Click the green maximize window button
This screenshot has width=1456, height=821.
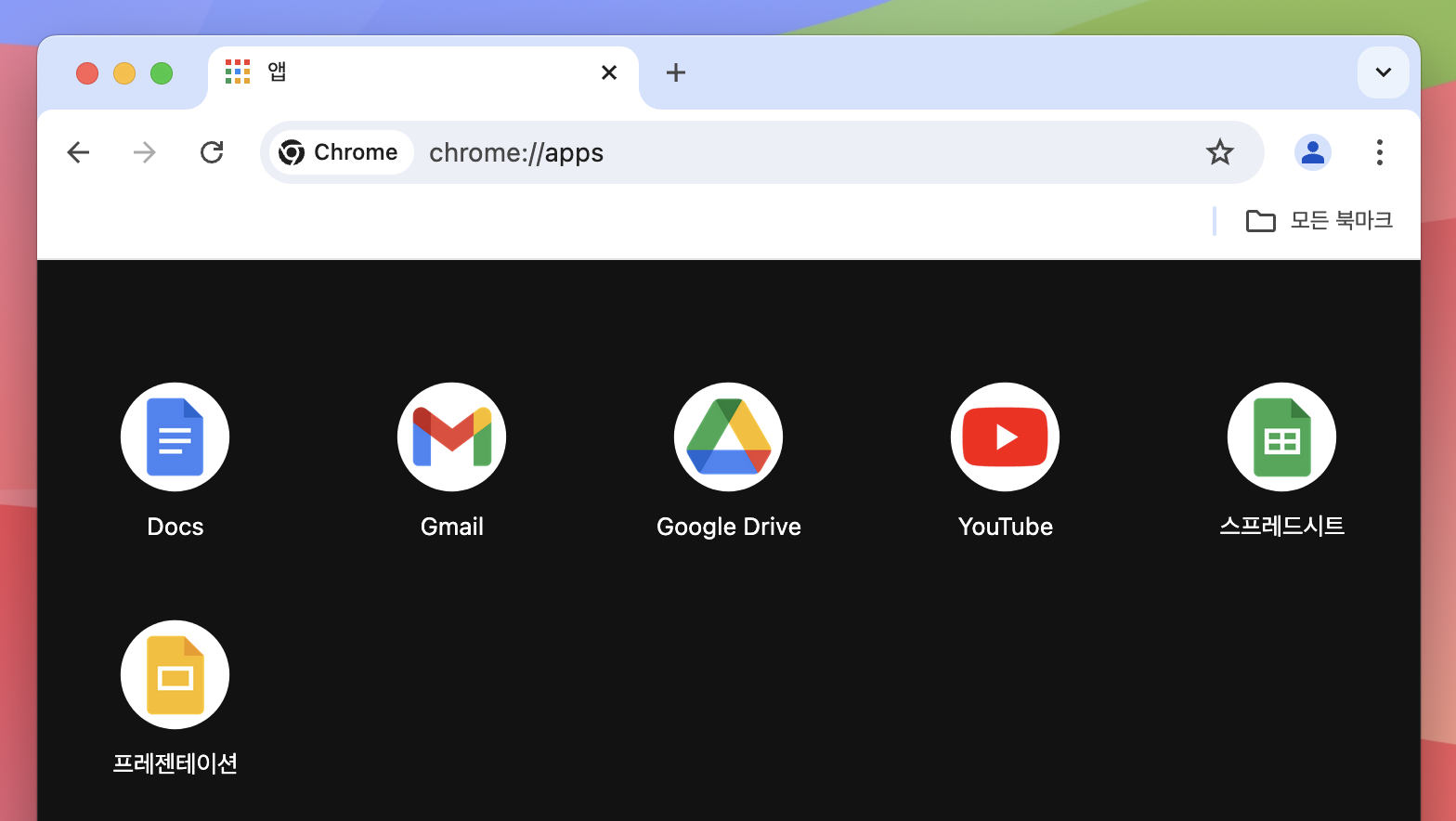[162, 73]
